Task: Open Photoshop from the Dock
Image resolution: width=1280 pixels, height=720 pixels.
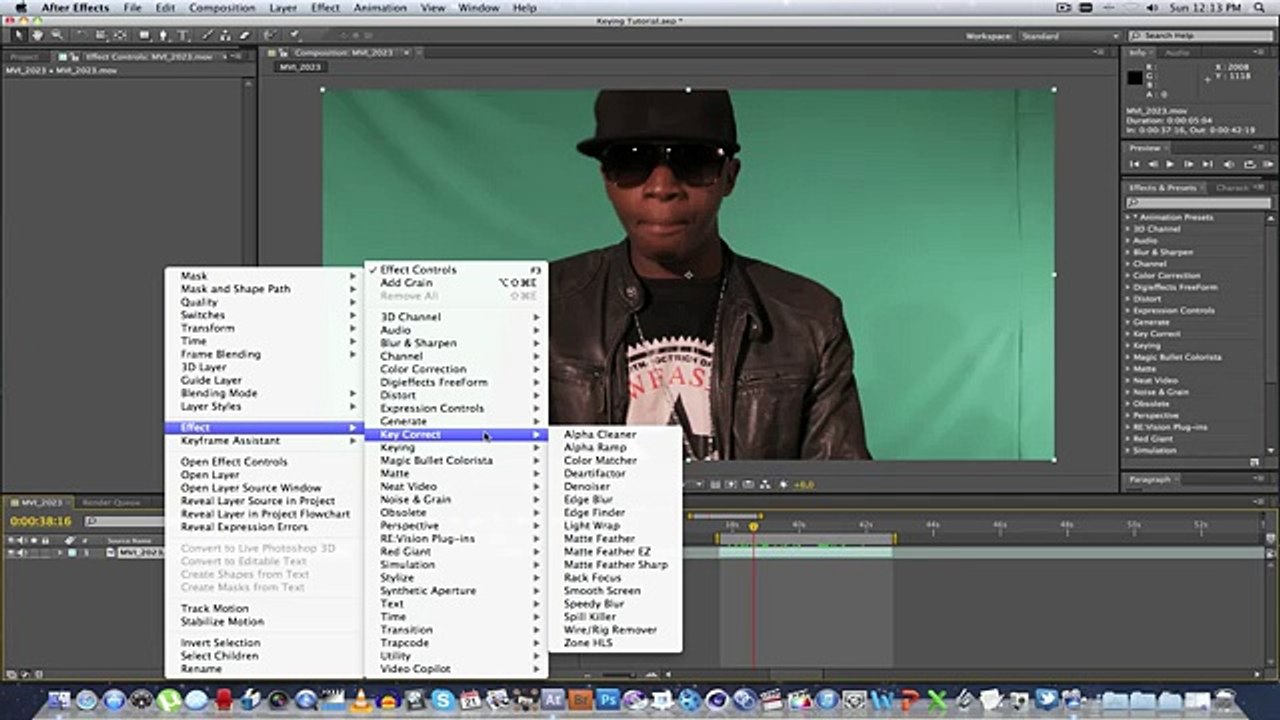Action: coord(607,700)
